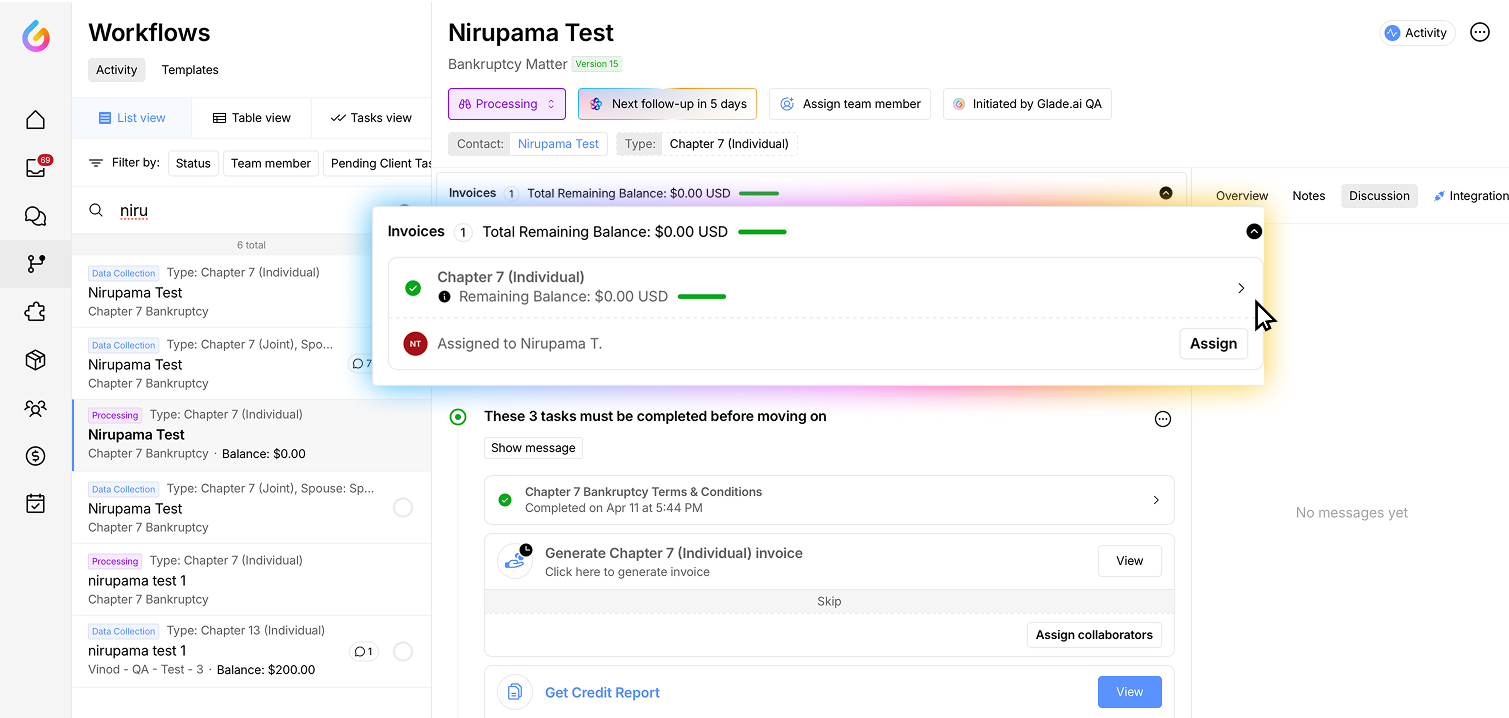
Task: Click Show message button
Action: [x=533, y=448]
